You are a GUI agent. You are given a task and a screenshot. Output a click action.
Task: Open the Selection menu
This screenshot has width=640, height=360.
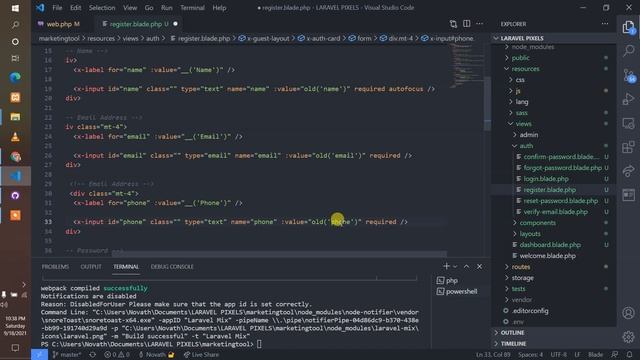pos(102,8)
